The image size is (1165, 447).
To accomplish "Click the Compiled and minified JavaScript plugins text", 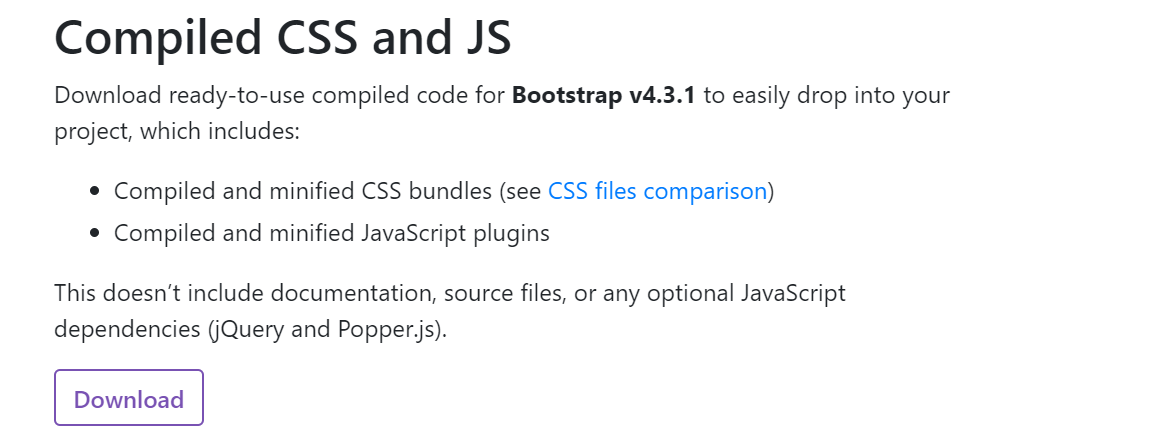I will click(x=331, y=233).
